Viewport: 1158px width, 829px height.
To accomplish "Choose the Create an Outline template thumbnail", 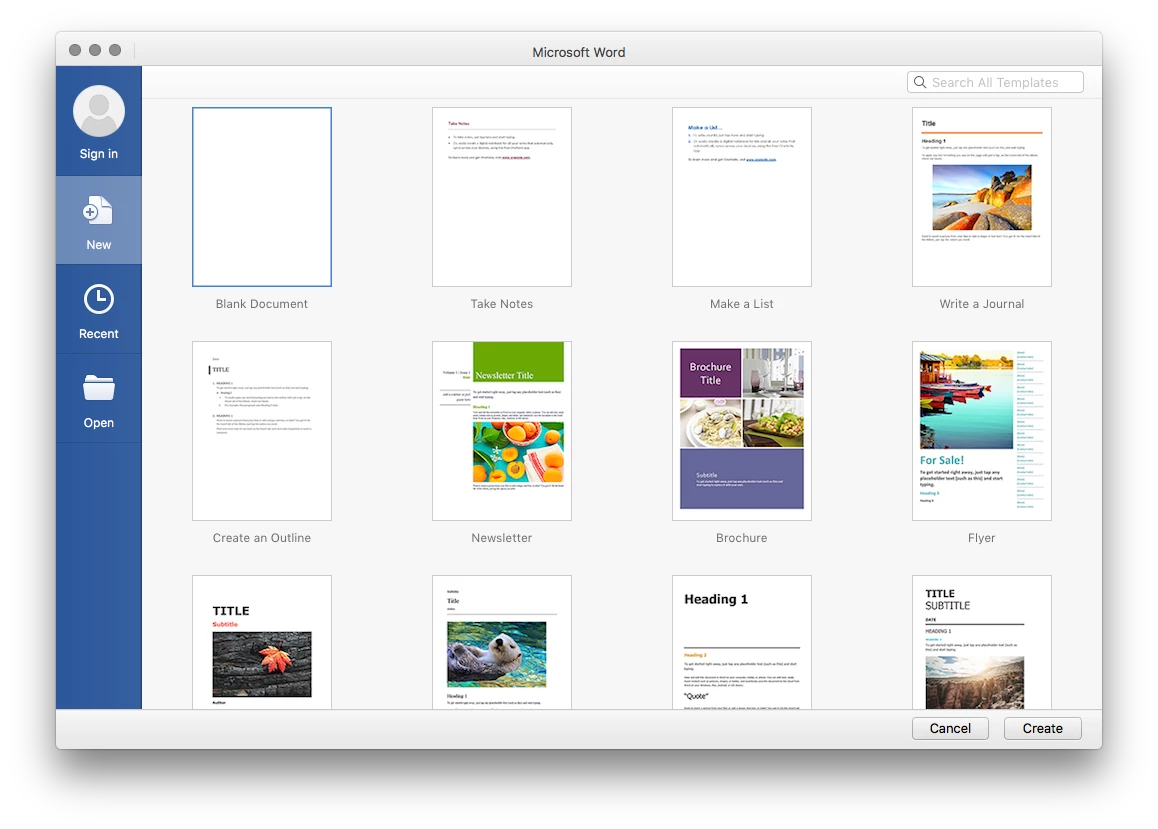I will (261, 430).
